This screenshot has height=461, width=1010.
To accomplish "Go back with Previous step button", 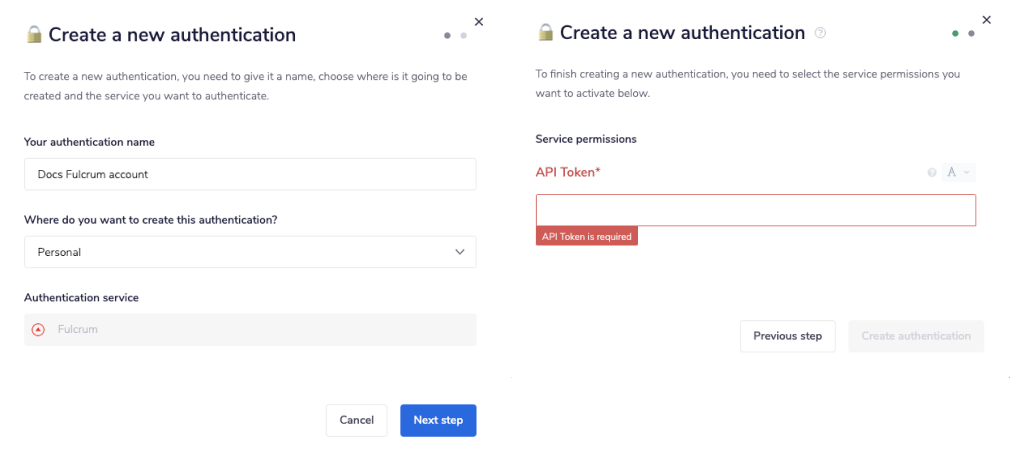I will click(x=787, y=336).
